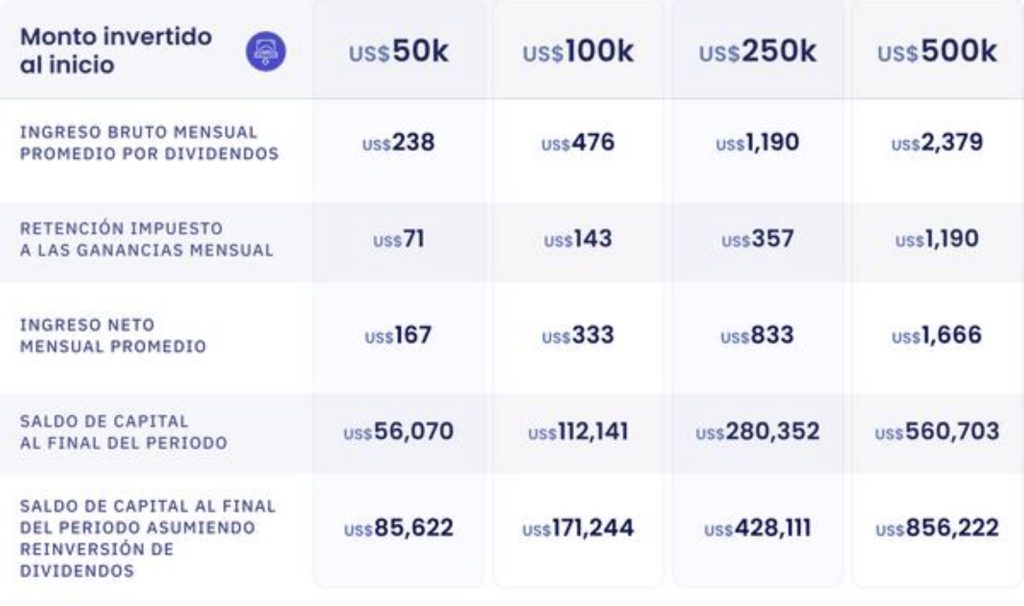Click the US$85,622 reinvestment balance value
1024x606 pixels.
point(398,528)
